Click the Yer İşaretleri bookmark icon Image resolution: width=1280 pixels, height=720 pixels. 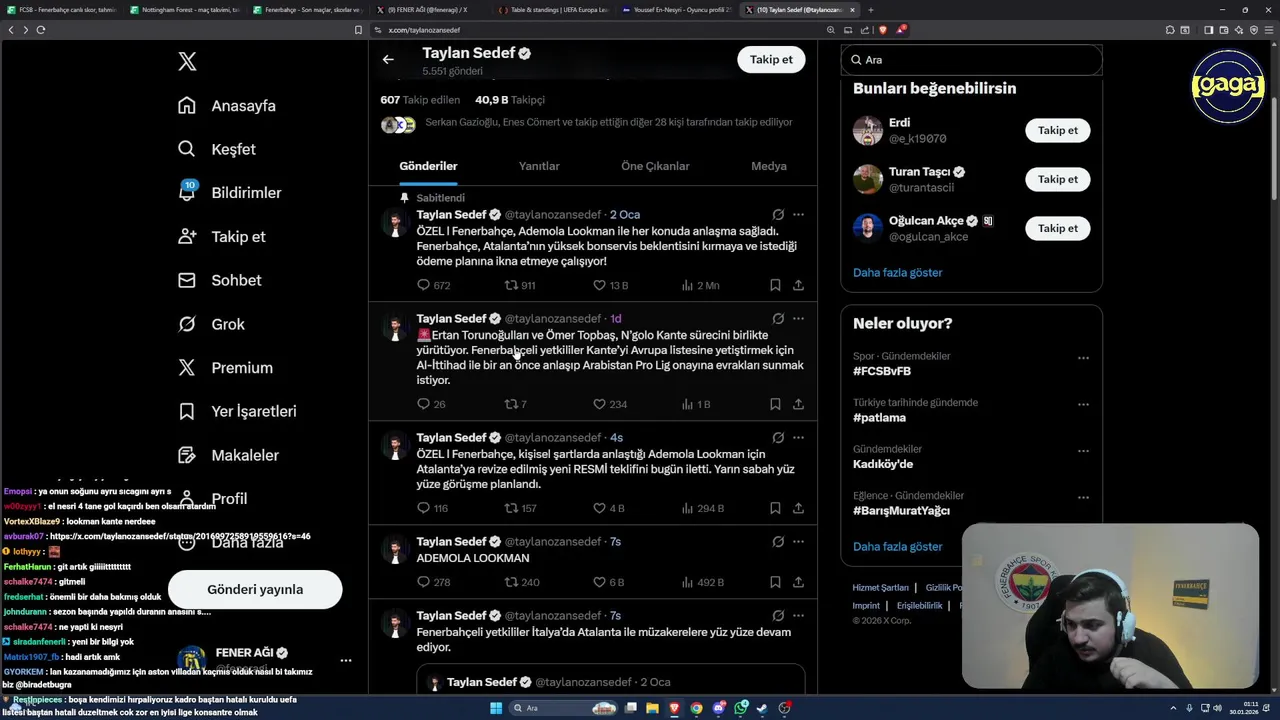point(187,411)
